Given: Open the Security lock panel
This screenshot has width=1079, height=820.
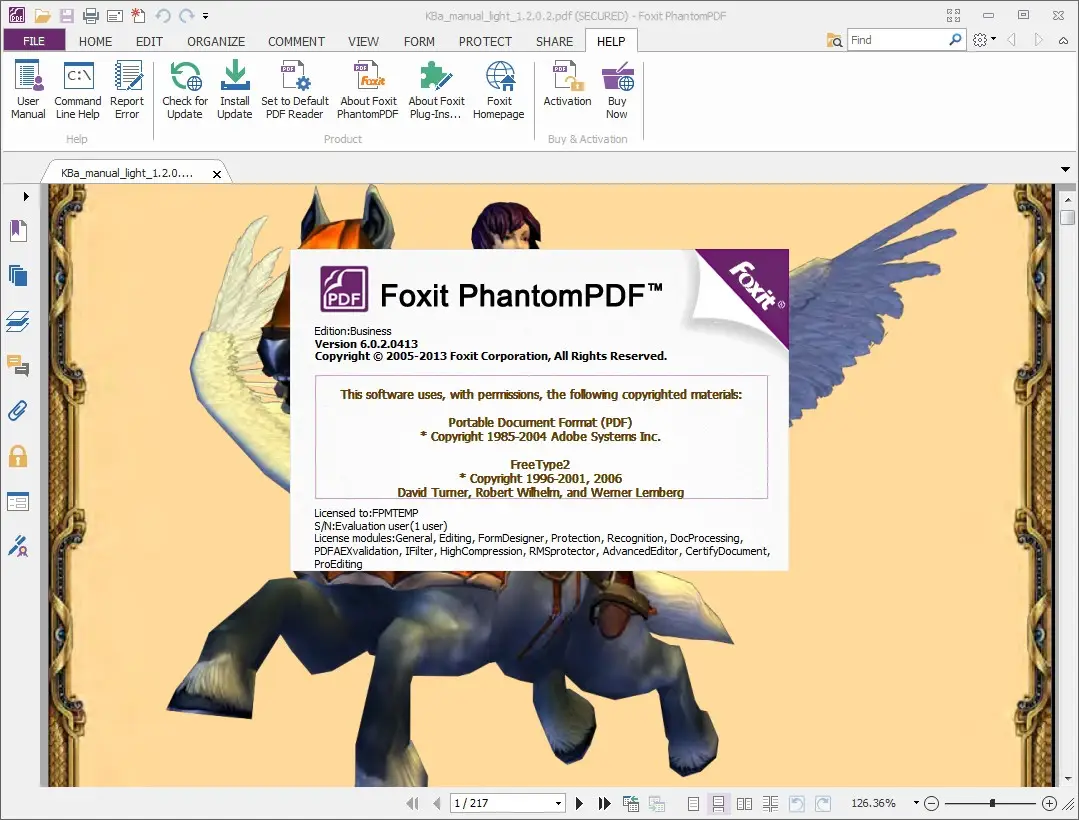Looking at the screenshot, I should 19,456.
